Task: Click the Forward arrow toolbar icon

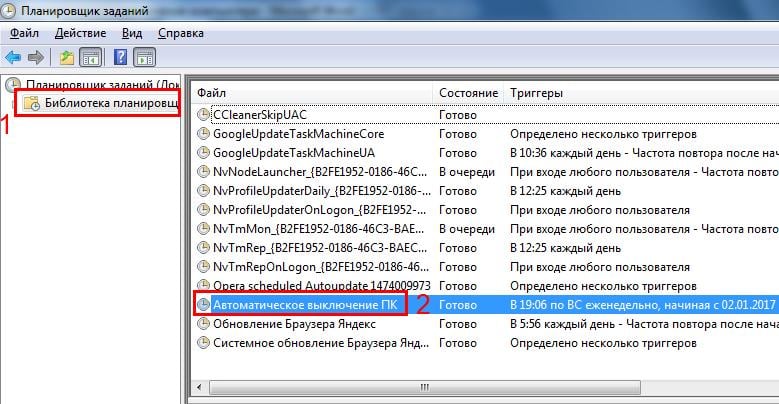Action: pos(35,57)
